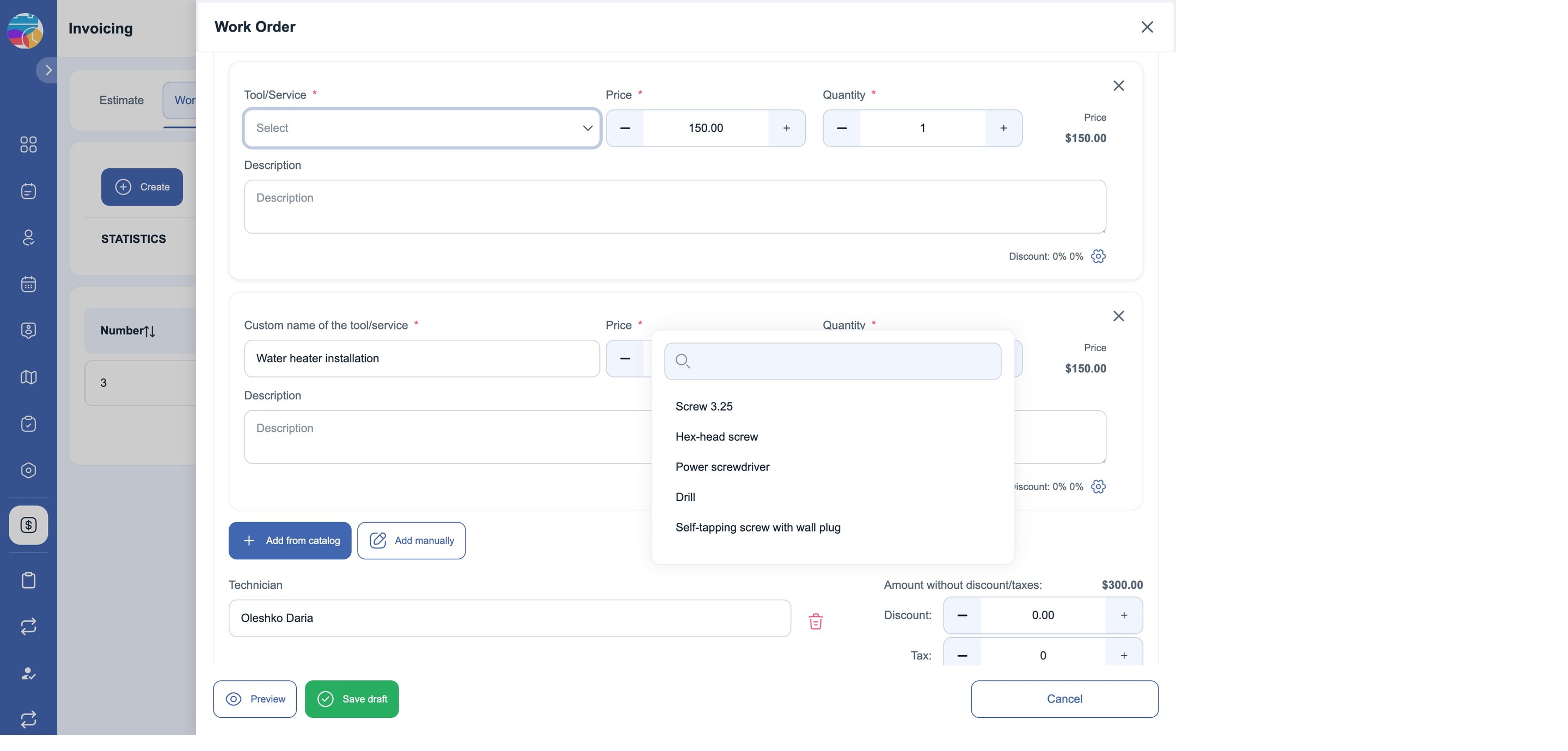Decrease price of Water heater installation item

[624, 358]
